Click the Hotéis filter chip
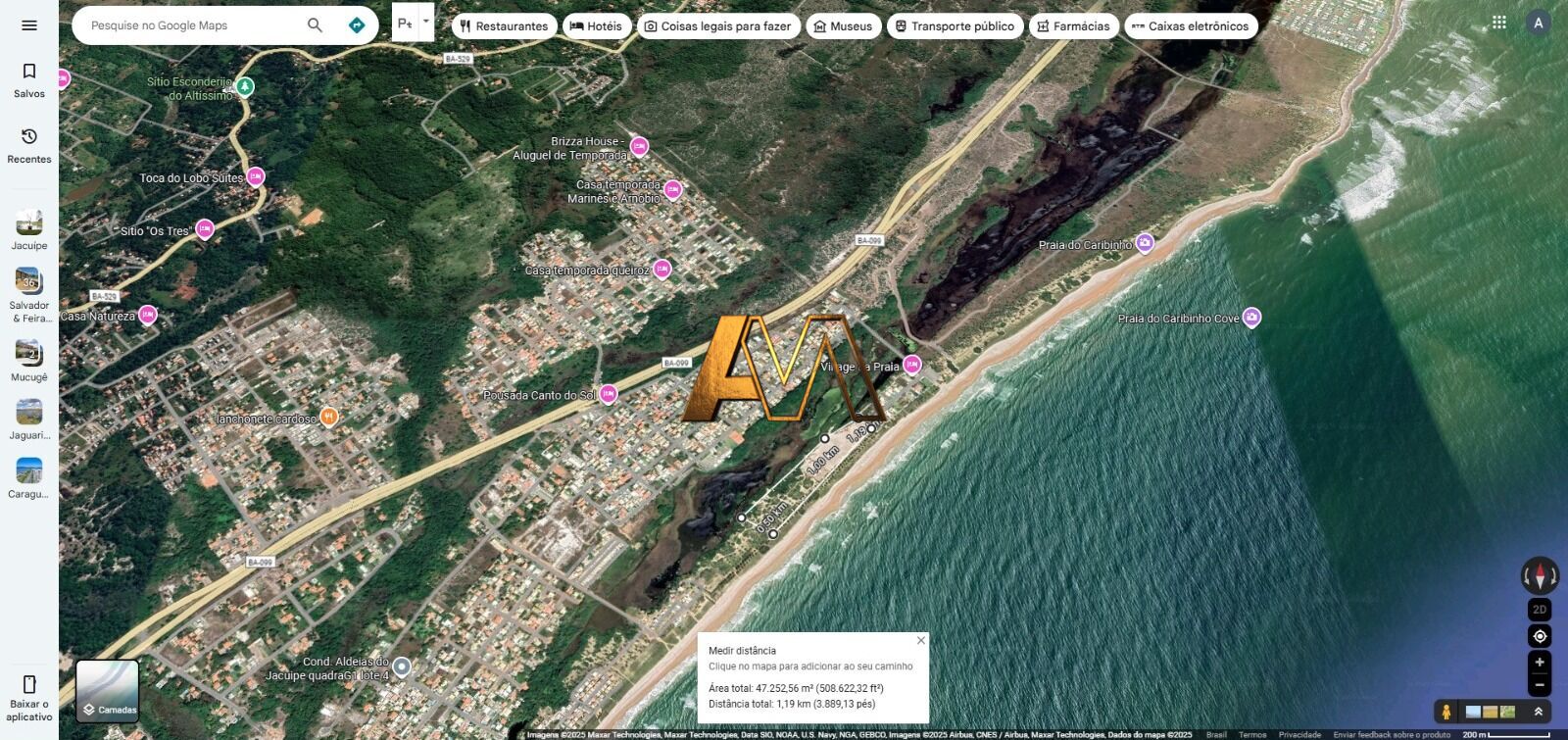This screenshot has width=1568, height=740. [x=596, y=26]
